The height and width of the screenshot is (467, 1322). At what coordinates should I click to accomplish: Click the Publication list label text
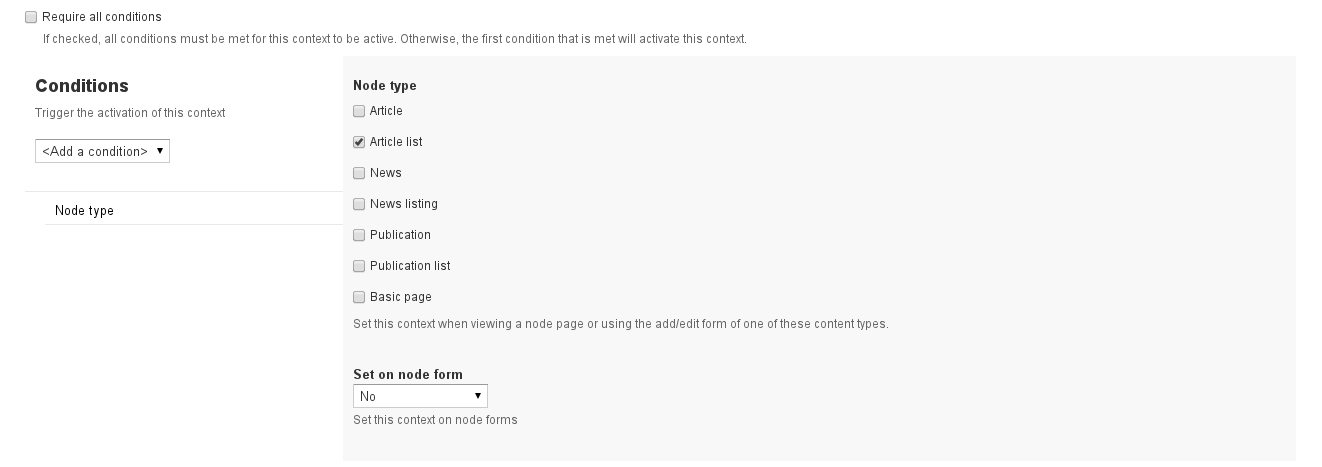(410, 266)
